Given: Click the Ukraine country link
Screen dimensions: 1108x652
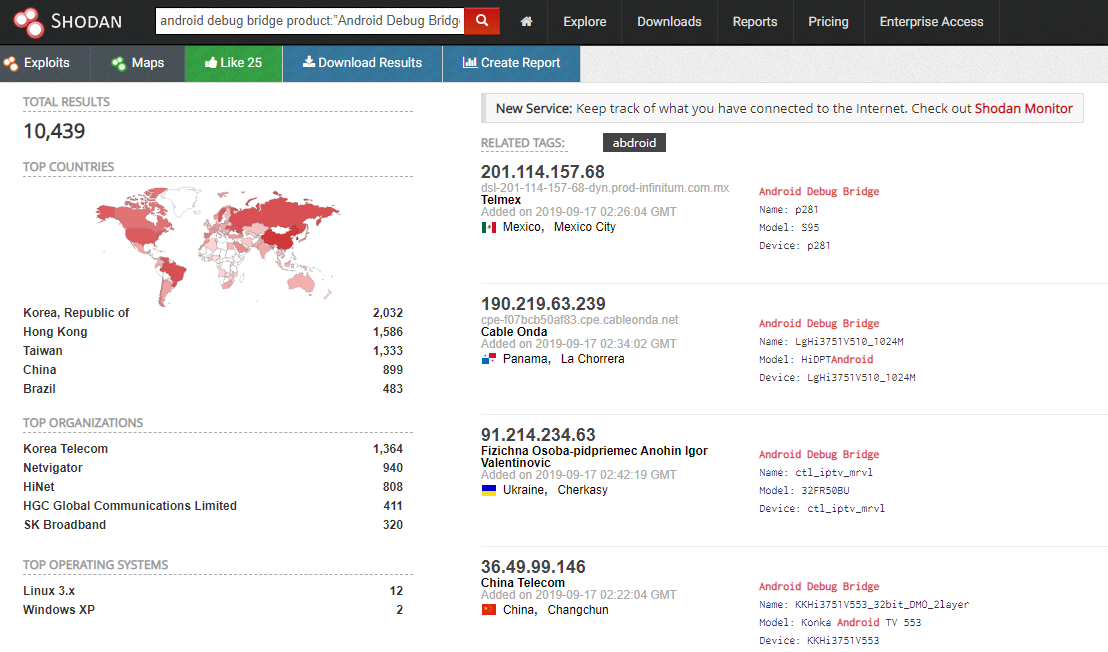Looking at the screenshot, I should (525, 490).
